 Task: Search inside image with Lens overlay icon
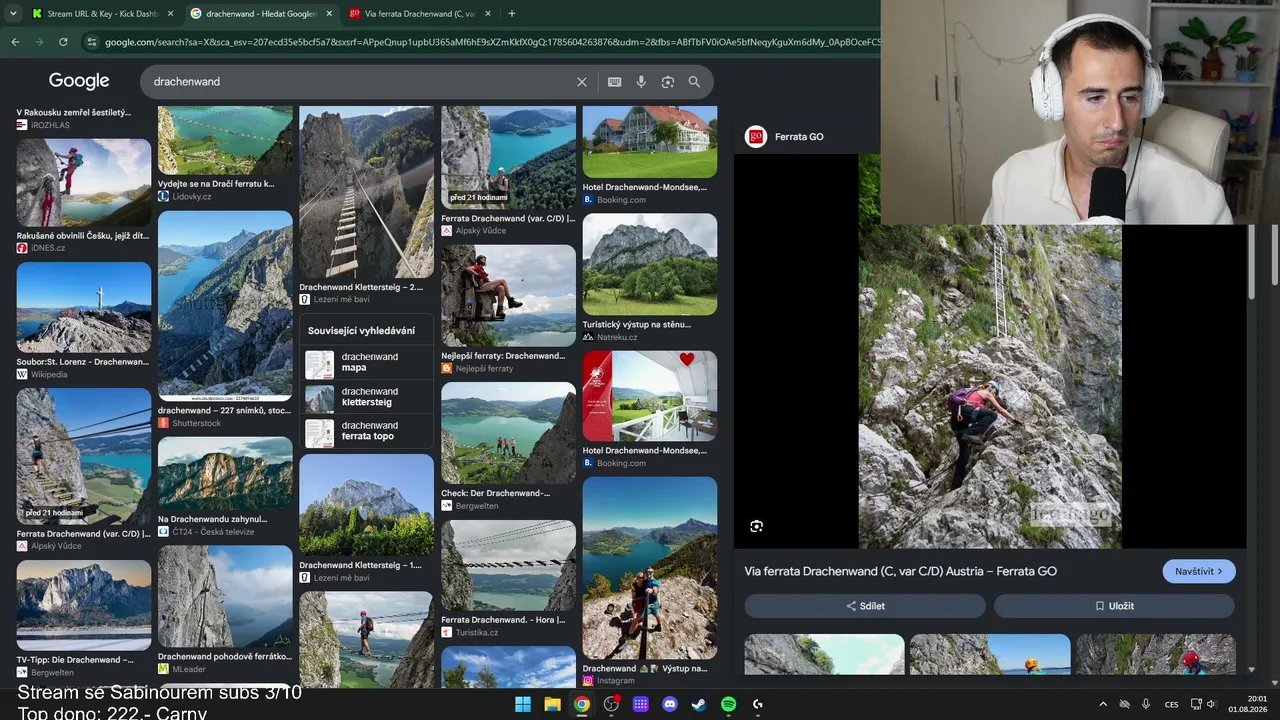756,526
